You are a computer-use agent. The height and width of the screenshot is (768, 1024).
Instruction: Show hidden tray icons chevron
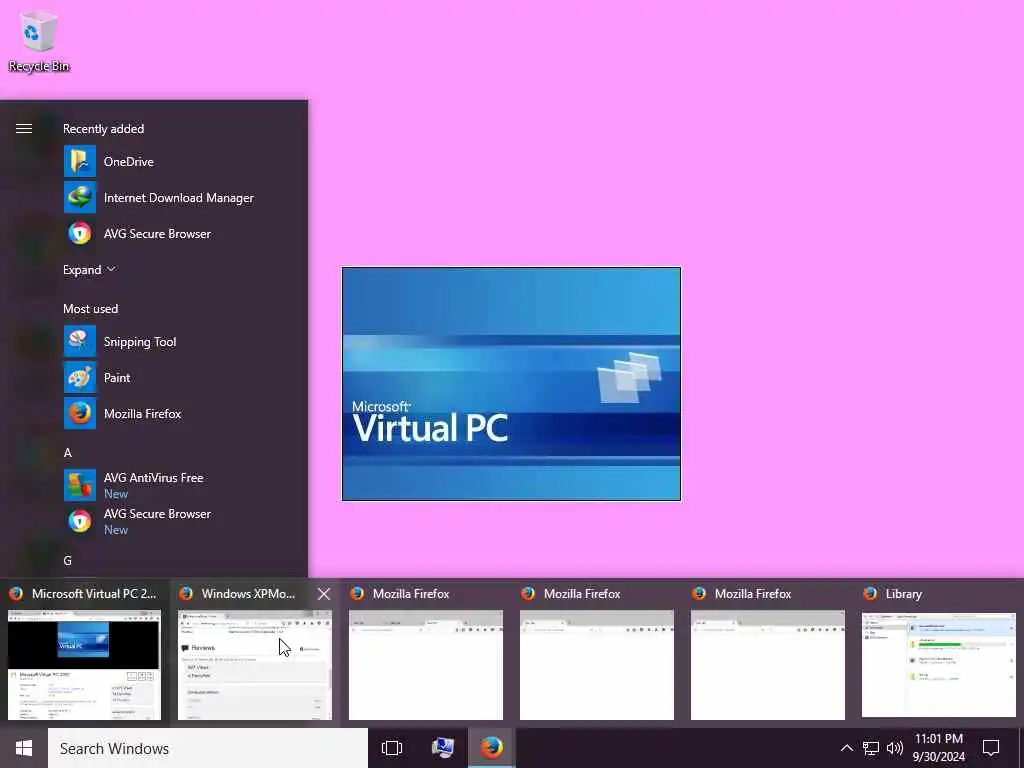846,748
